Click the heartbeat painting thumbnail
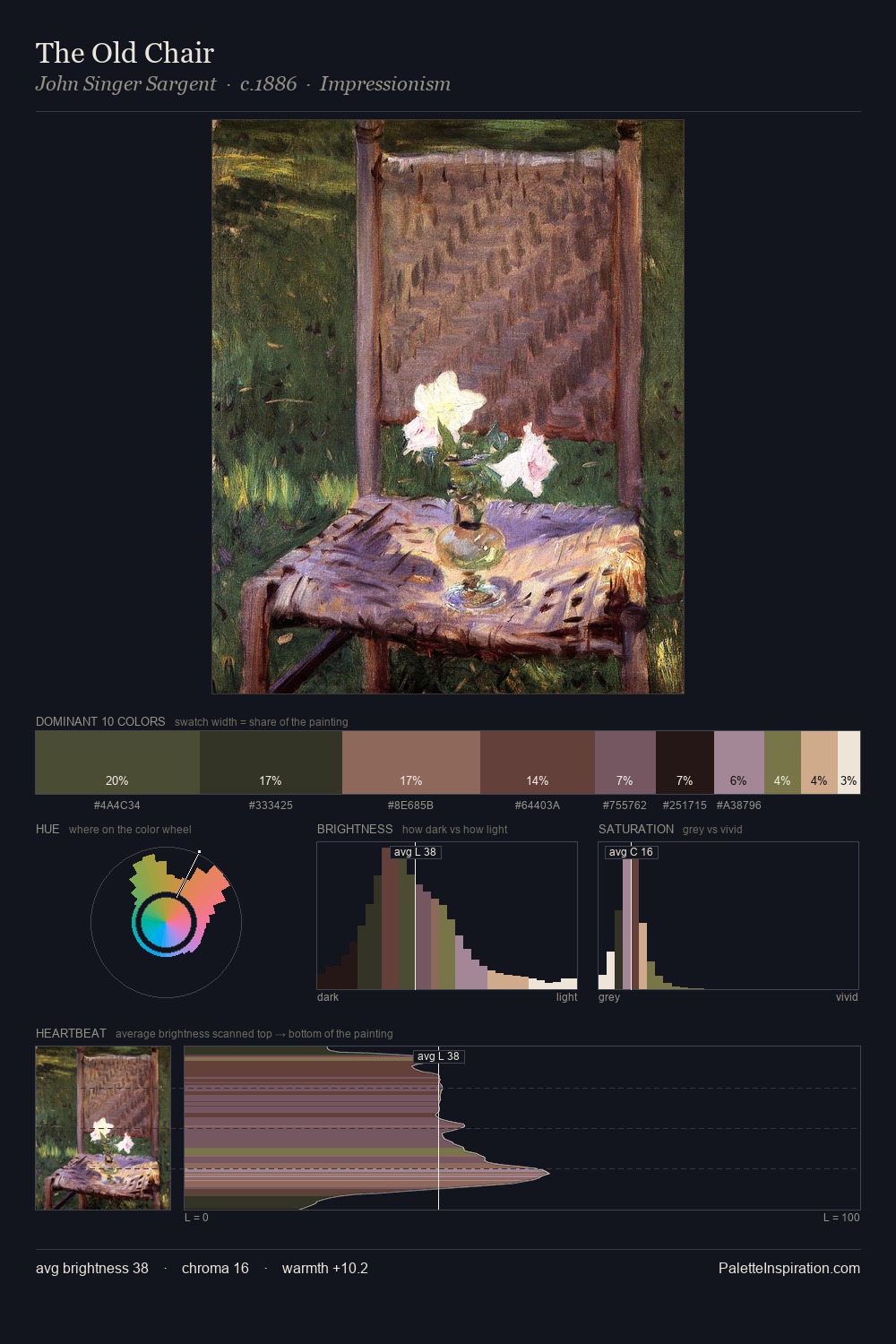Screen dimensions: 896x1344 (x=103, y=1128)
